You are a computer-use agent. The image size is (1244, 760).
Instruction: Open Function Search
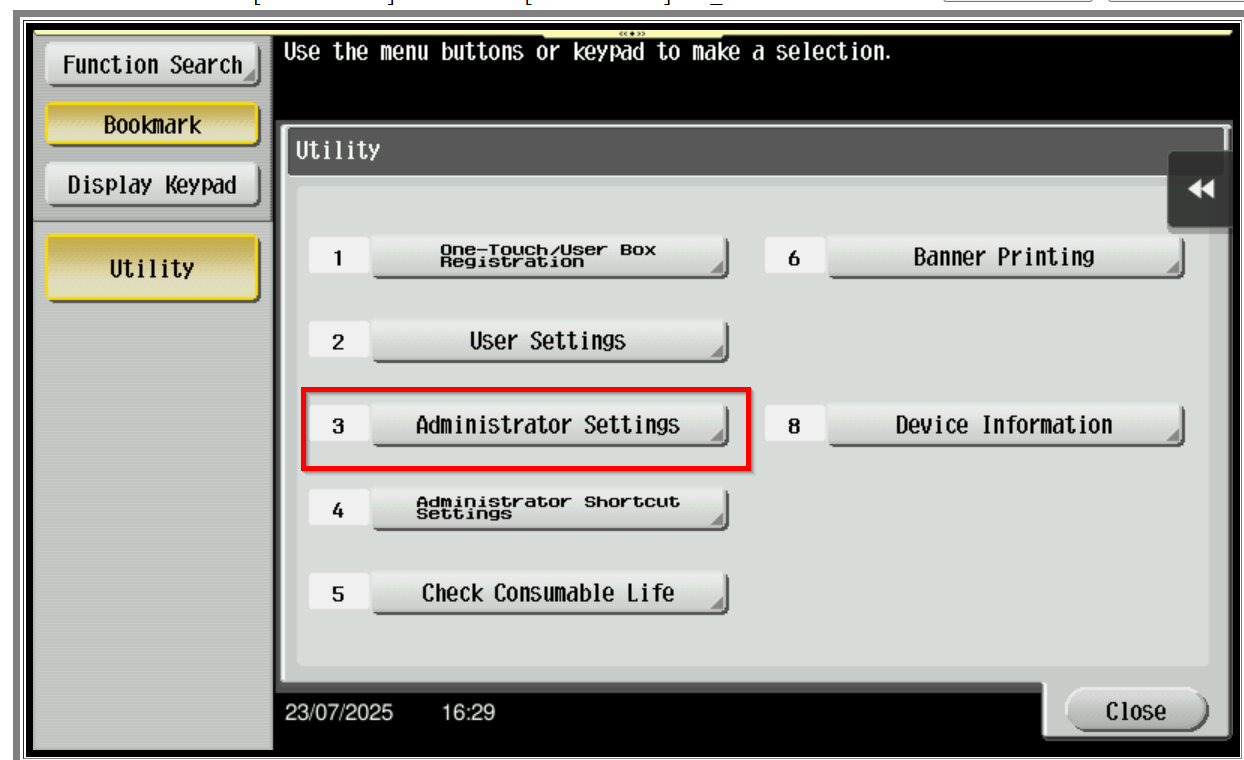152,65
